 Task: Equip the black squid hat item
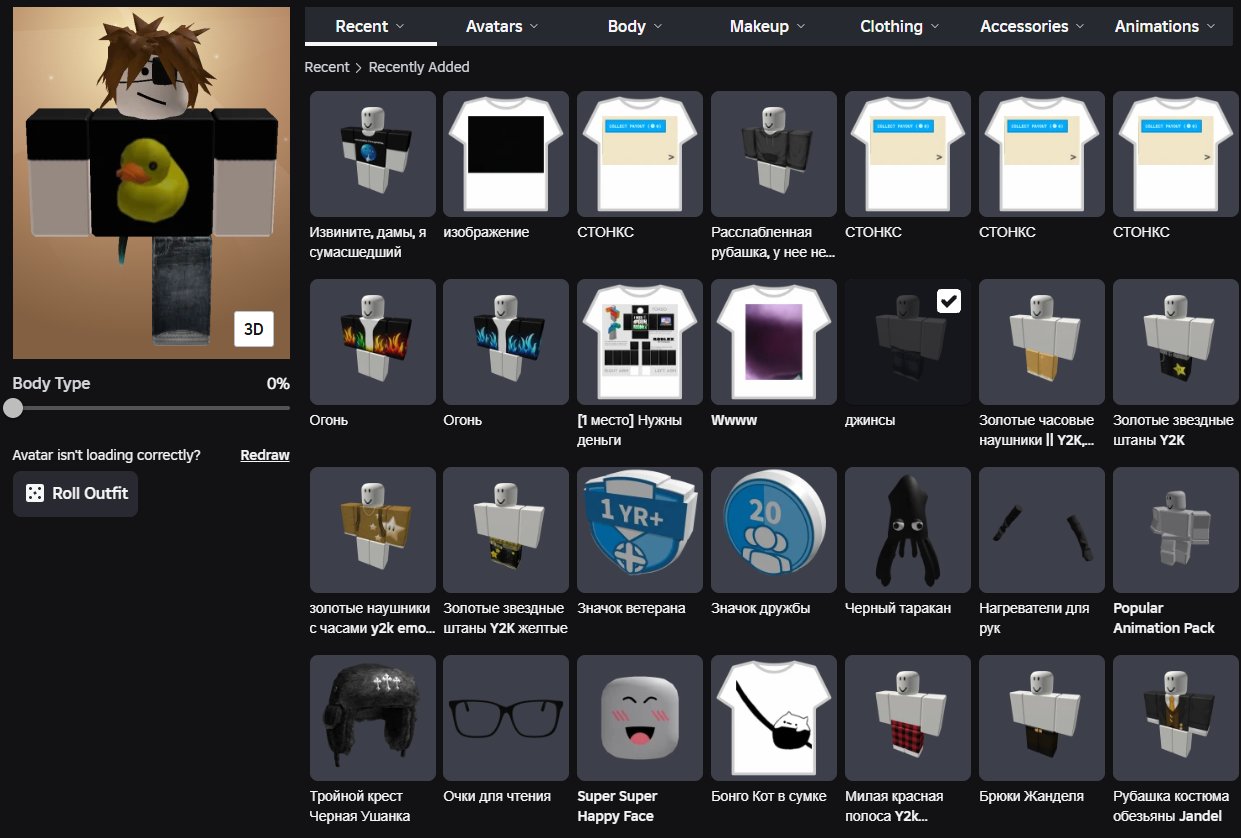tap(908, 530)
